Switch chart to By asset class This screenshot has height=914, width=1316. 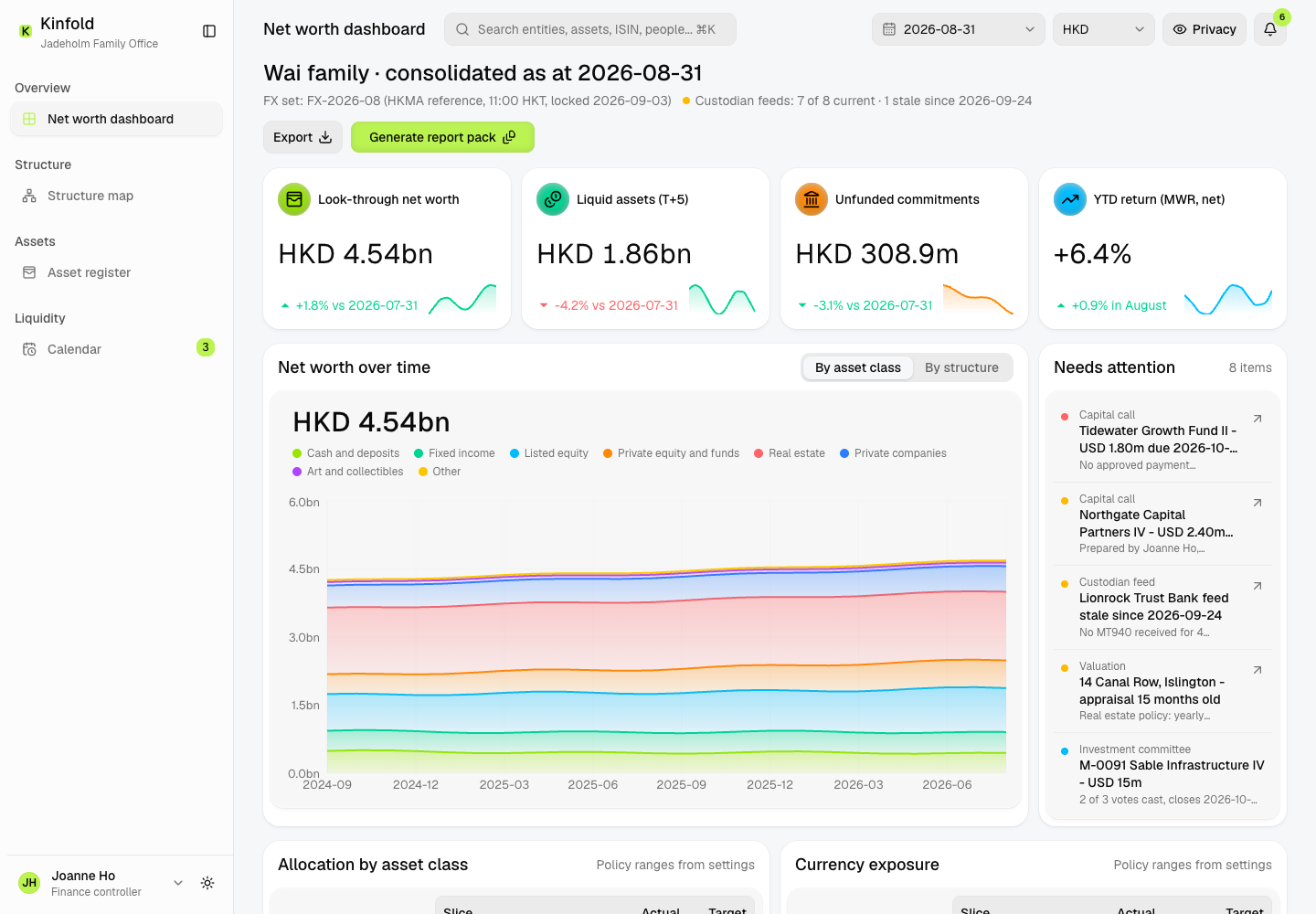point(858,367)
